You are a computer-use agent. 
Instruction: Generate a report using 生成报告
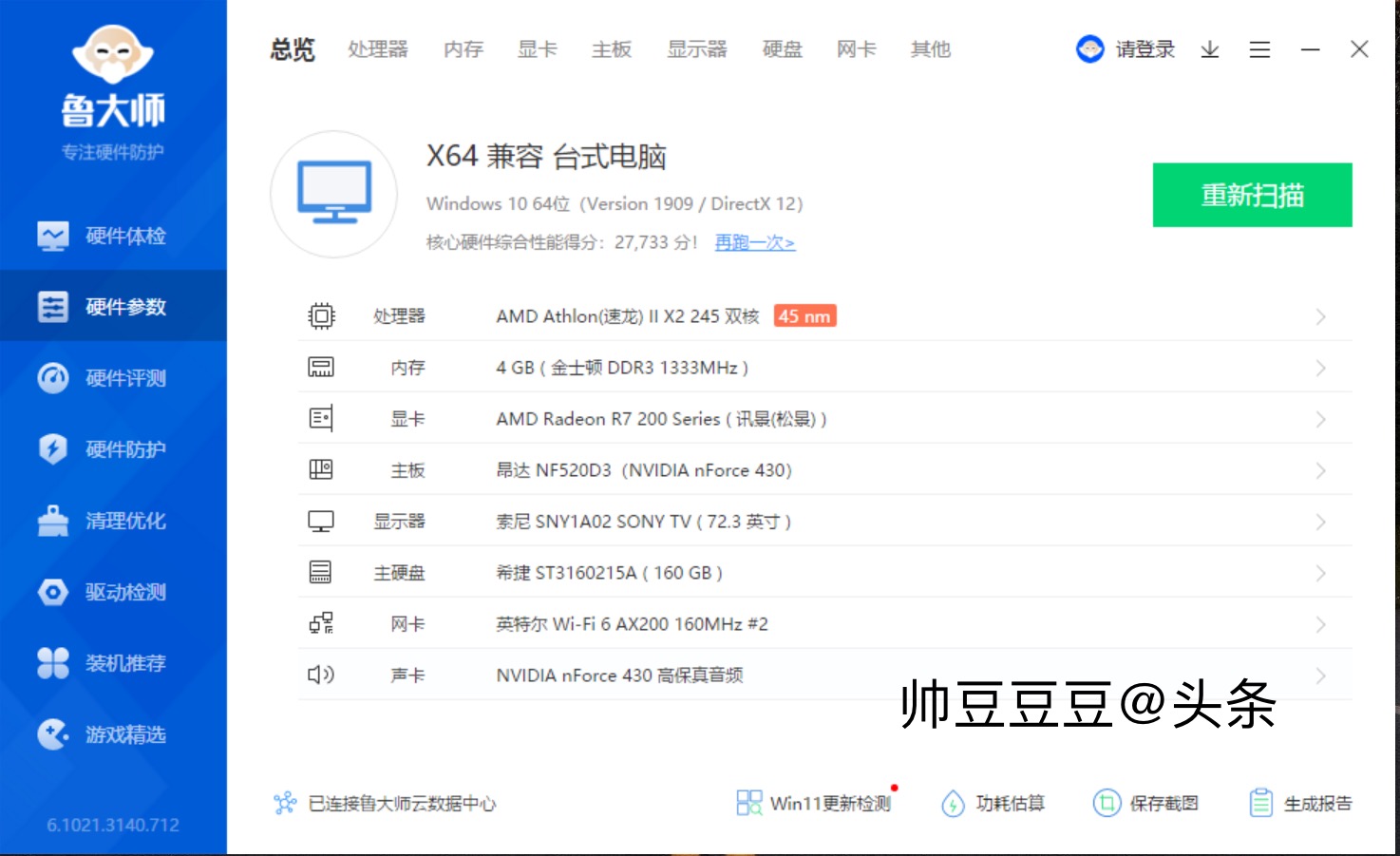pos(1299,803)
